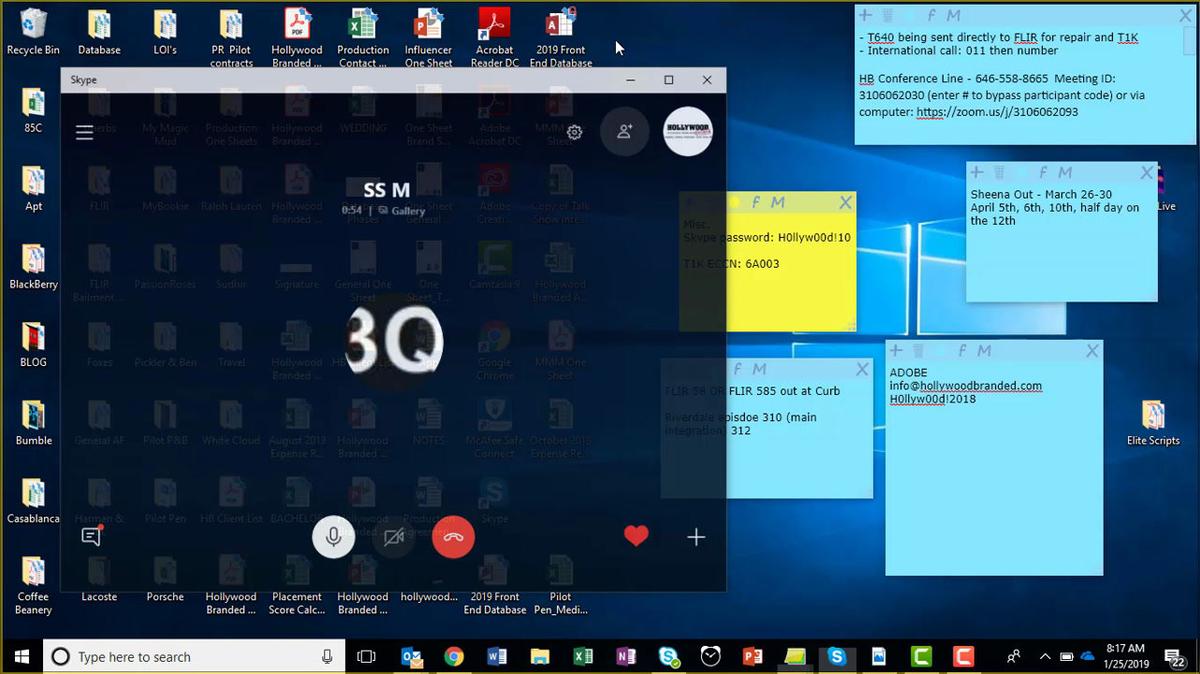This screenshot has width=1200, height=674.
Task: Open Outlook from the taskbar
Action: coord(411,656)
